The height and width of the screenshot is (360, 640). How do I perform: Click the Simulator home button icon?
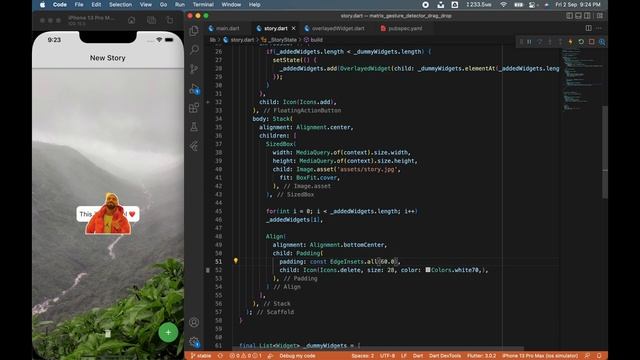coord(131,20)
